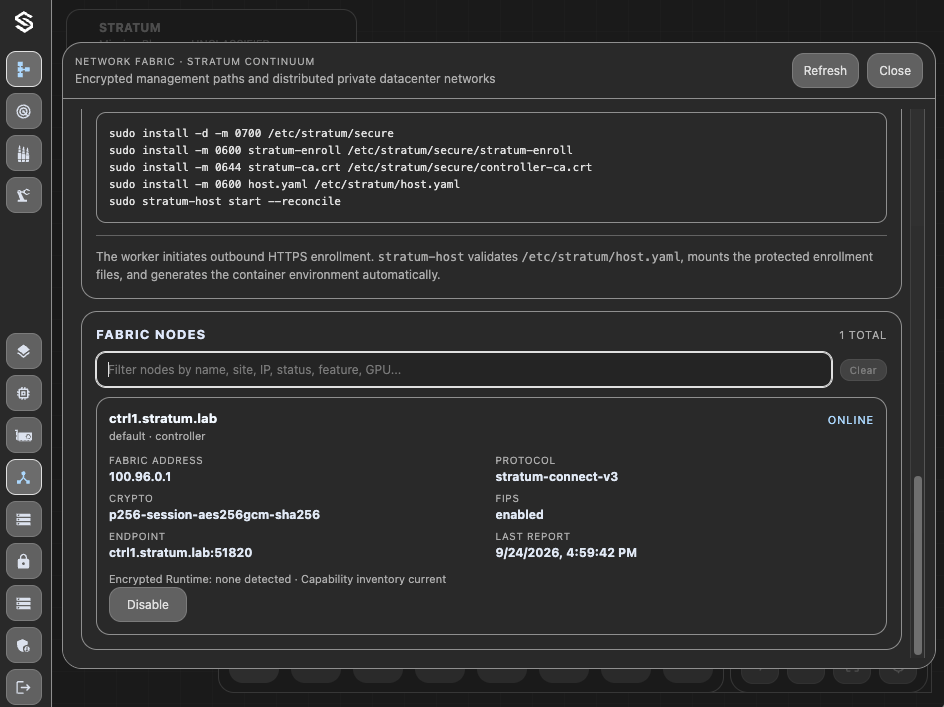The height and width of the screenshot is (707, 944).
Task: Click the endpoint ctrl1.stratum.lab:51820
Action: click(x=181, y=553)
